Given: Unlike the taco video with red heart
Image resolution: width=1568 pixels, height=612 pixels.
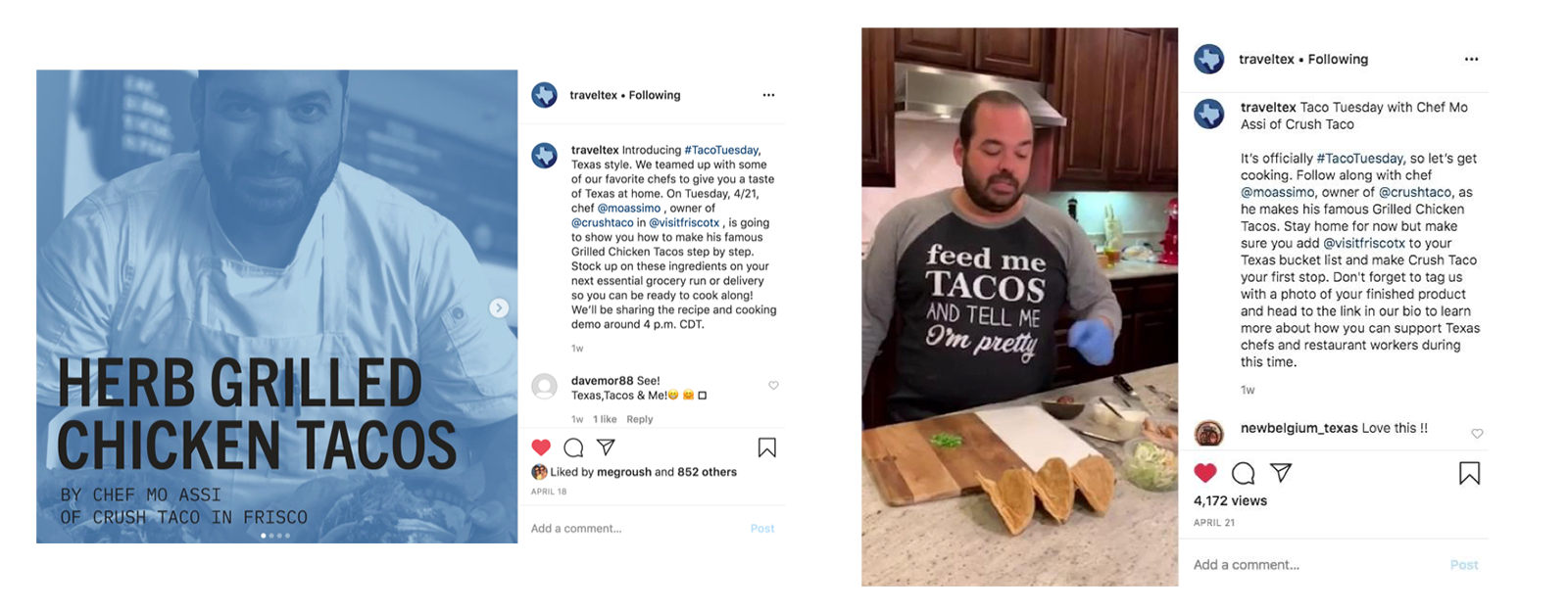Looking at the screenshot, I should 1205,474.
